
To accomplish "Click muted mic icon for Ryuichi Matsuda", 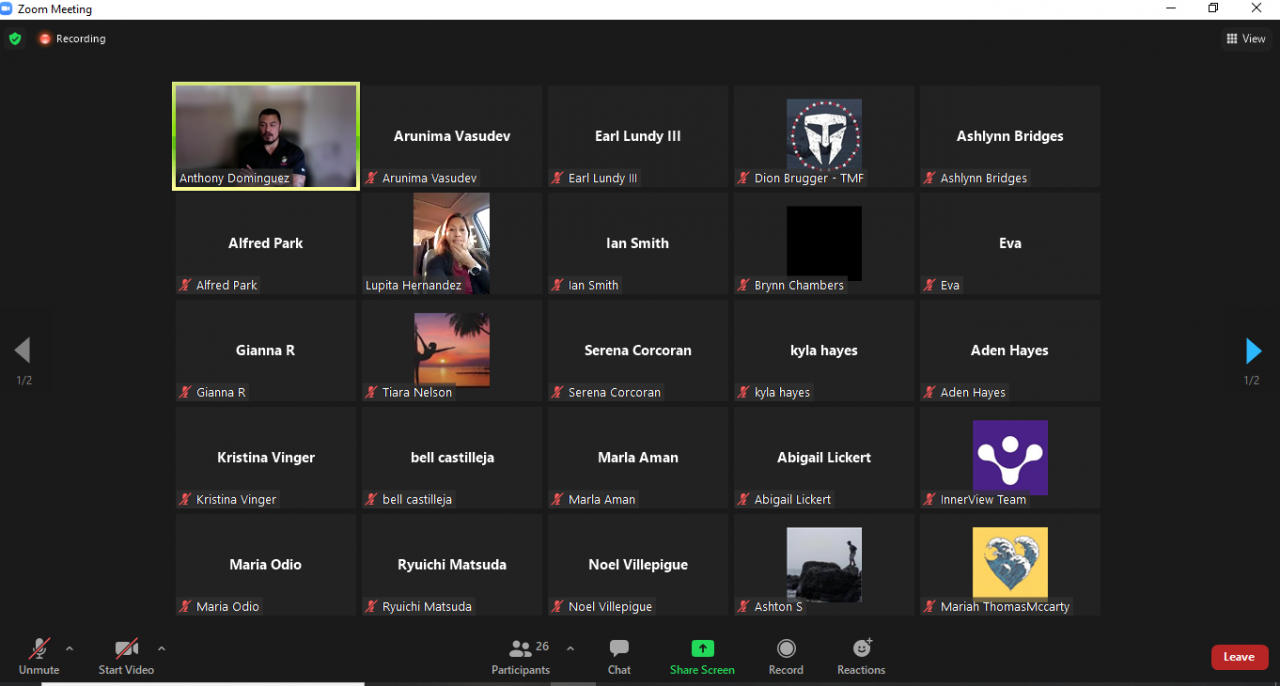I will click(371, 606).
